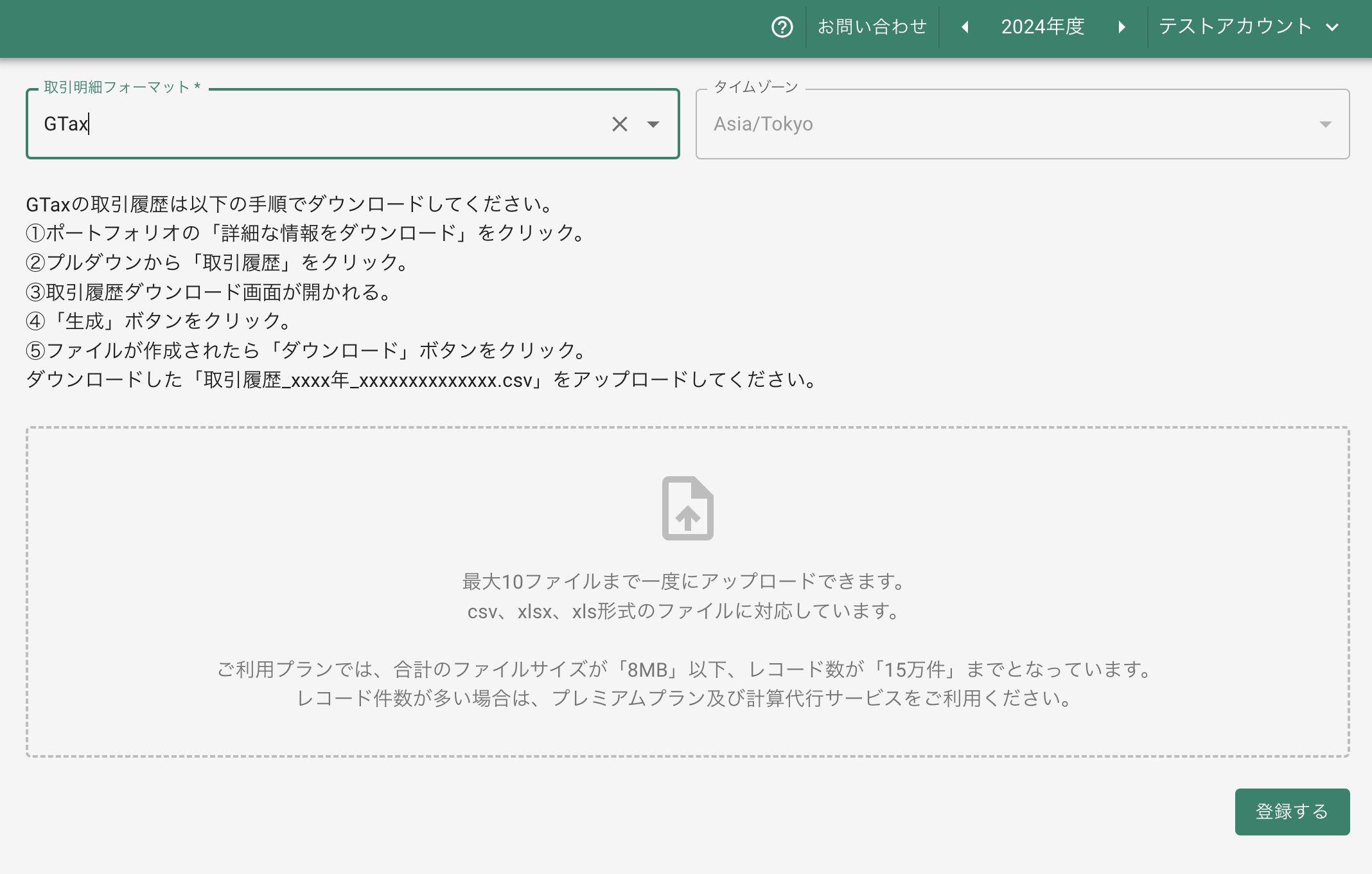The width and height of the screenshot is (1372, 874).
Task: Click the 登録する button
Action: click(1292, 812)
